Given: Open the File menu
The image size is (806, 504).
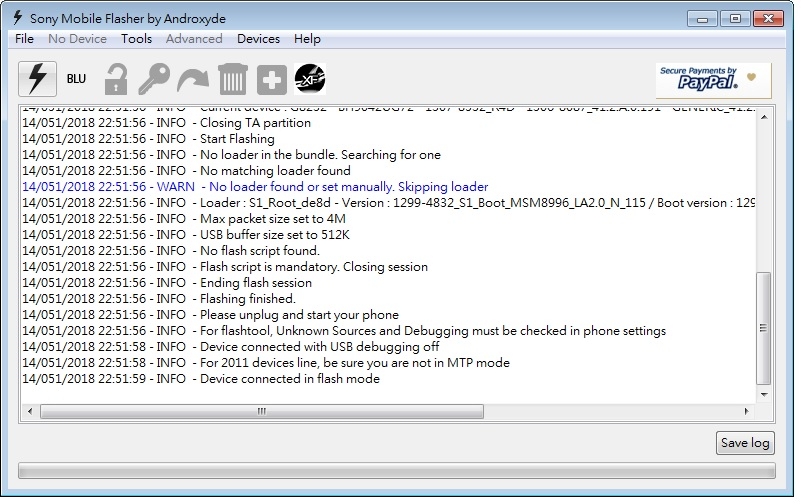Looking at the screenshot, I should (x=24, y=39).
